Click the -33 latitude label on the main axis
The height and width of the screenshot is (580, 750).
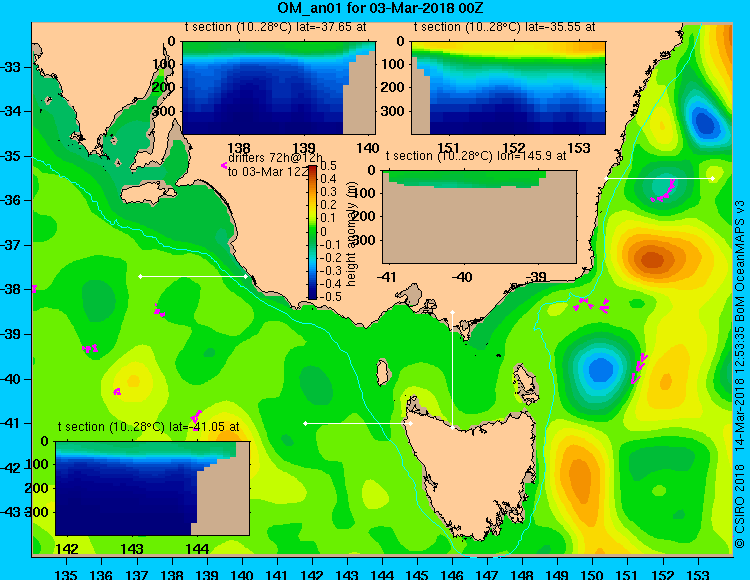(10, 67)
